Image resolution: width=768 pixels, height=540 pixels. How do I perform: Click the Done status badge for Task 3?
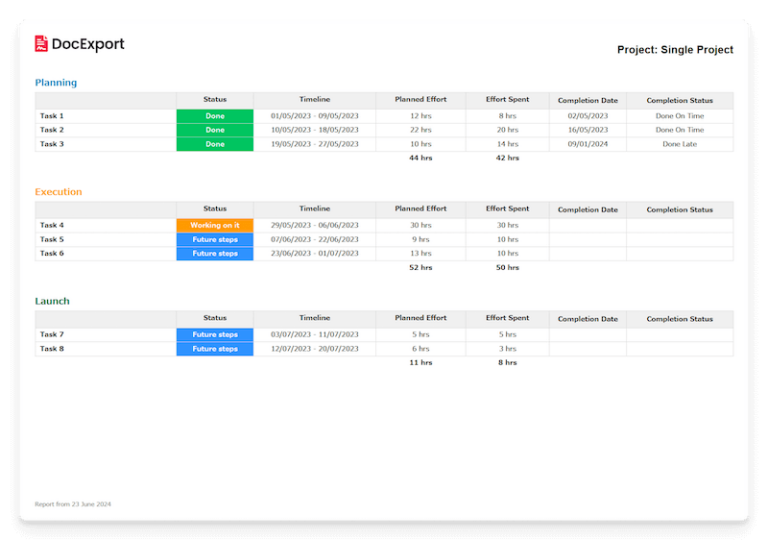coord(215,144)
